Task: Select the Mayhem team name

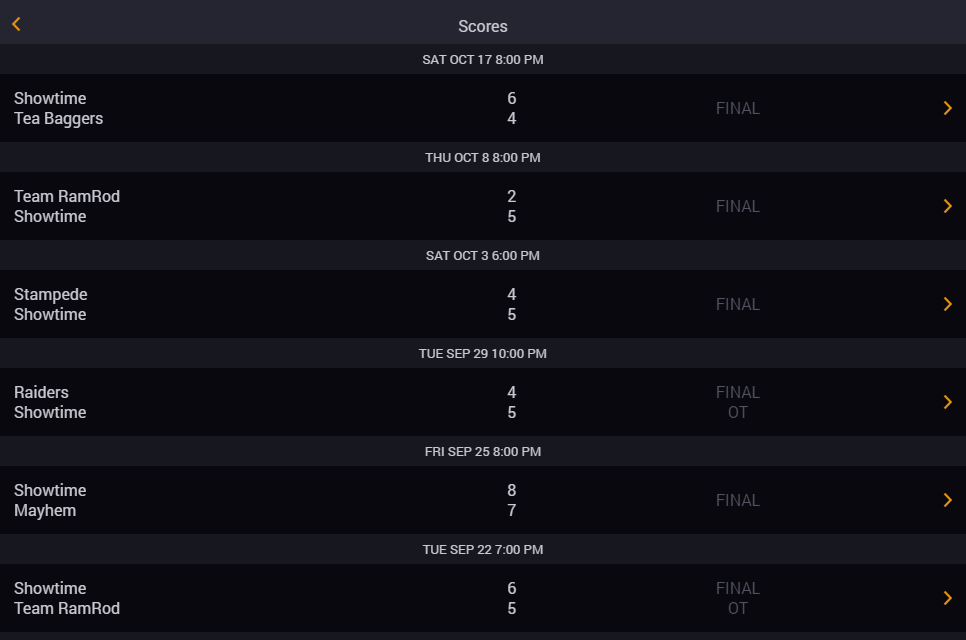Action: pyautogui.click(x=45, y=511)
